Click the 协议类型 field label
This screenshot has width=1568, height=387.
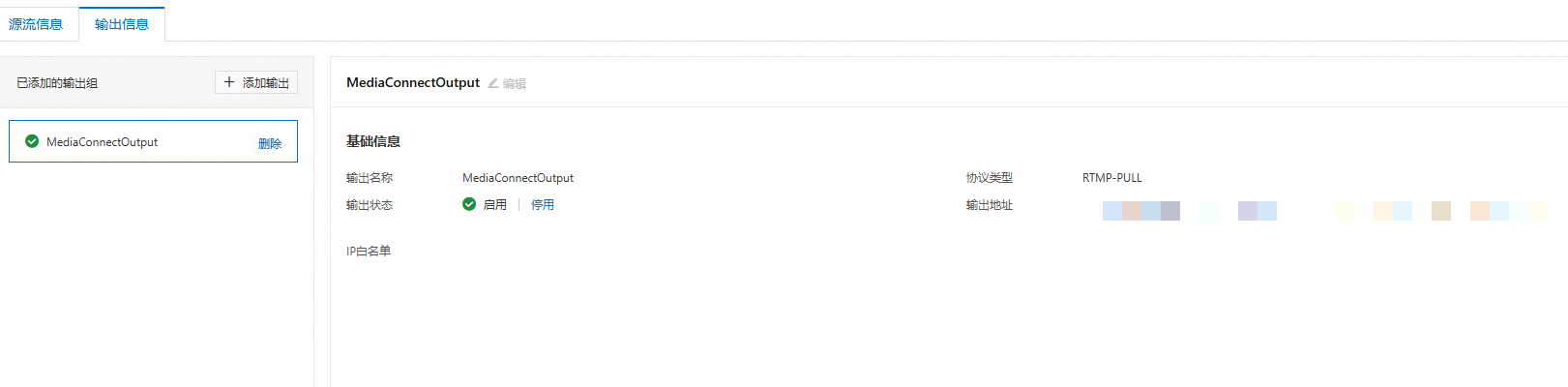point(989,178)
